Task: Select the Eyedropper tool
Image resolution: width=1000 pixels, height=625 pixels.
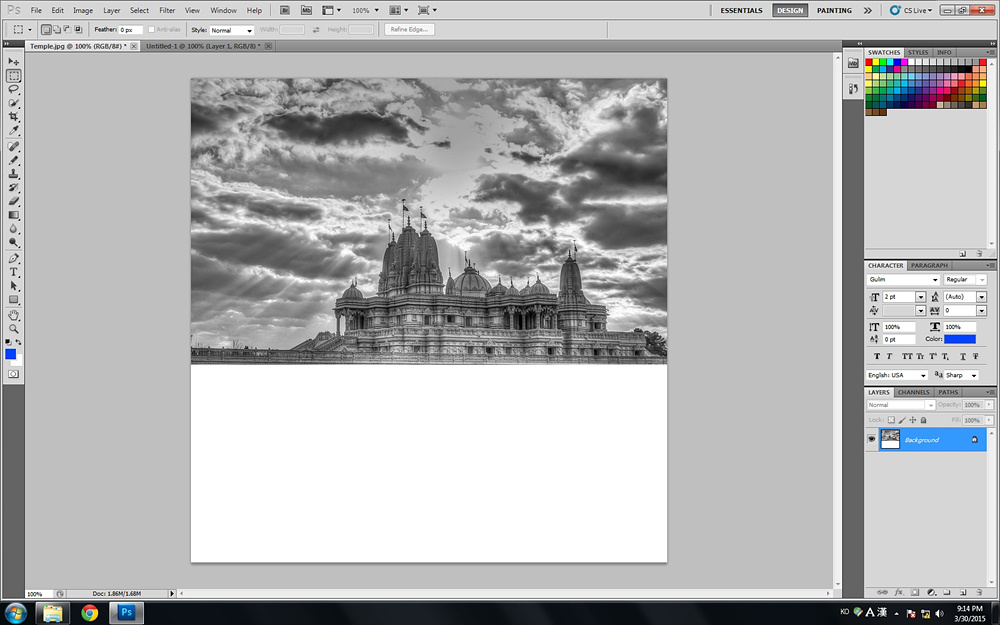Action: [x=14, y=131]
